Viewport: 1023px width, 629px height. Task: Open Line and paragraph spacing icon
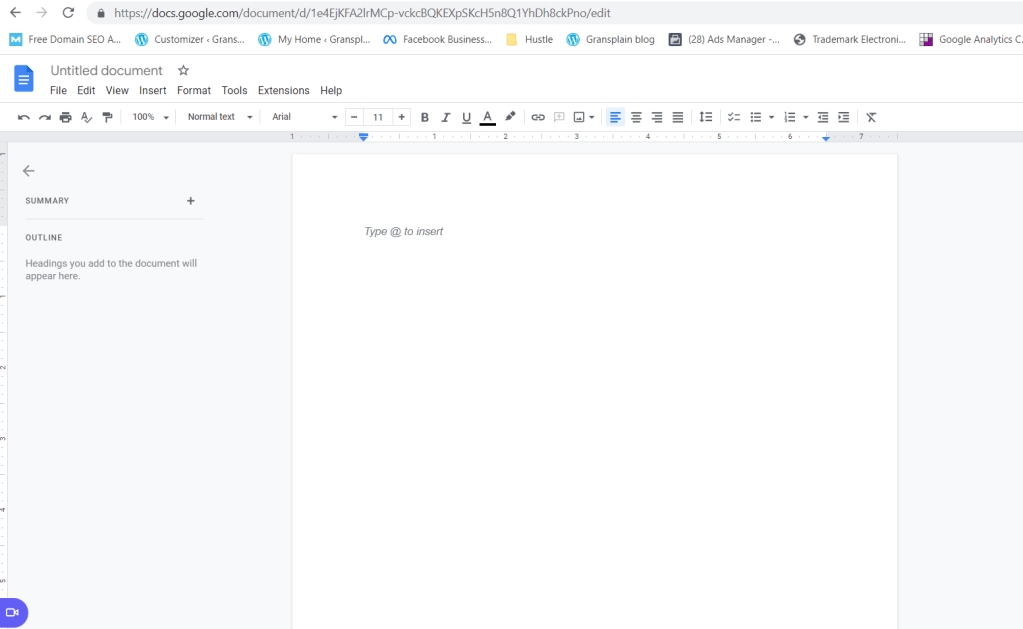pyautogui.click(x=706, y=117)
